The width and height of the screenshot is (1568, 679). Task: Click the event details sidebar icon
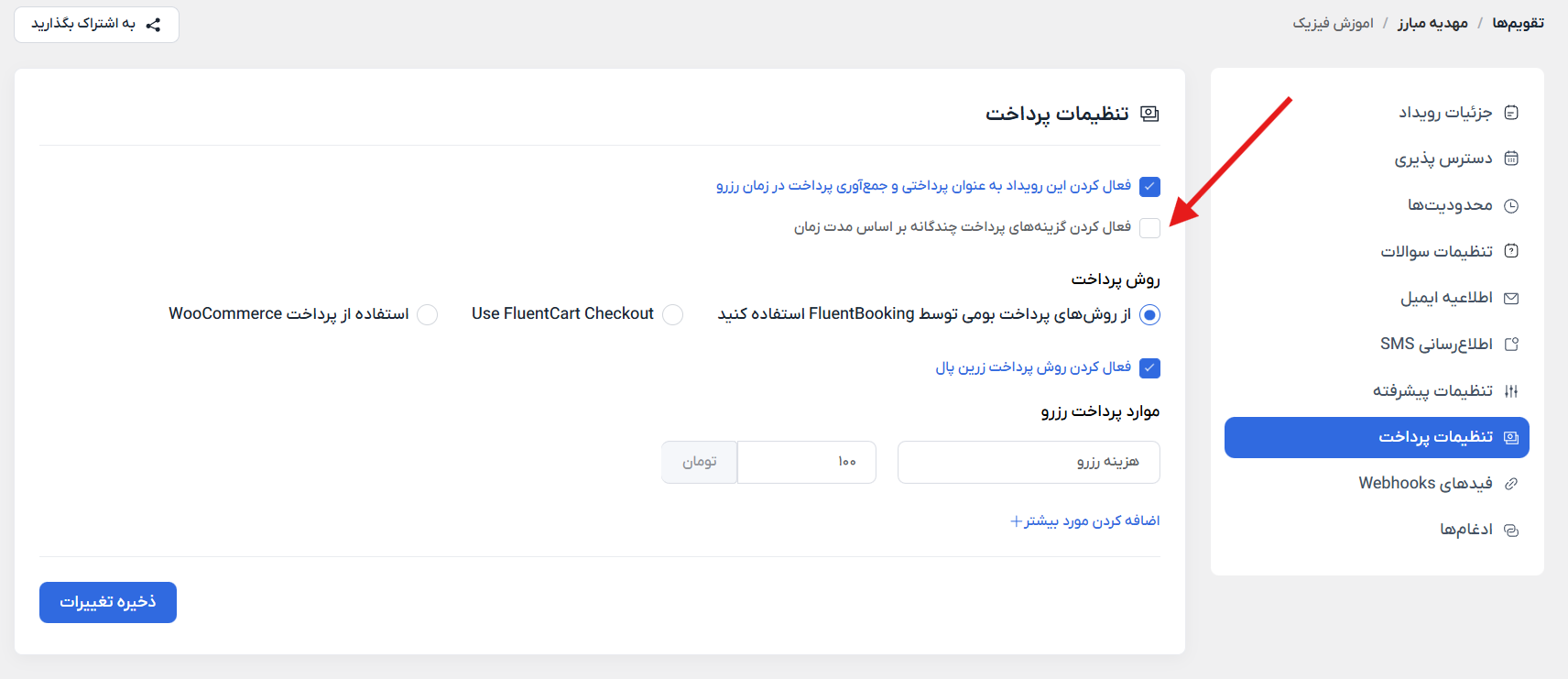1511,113
